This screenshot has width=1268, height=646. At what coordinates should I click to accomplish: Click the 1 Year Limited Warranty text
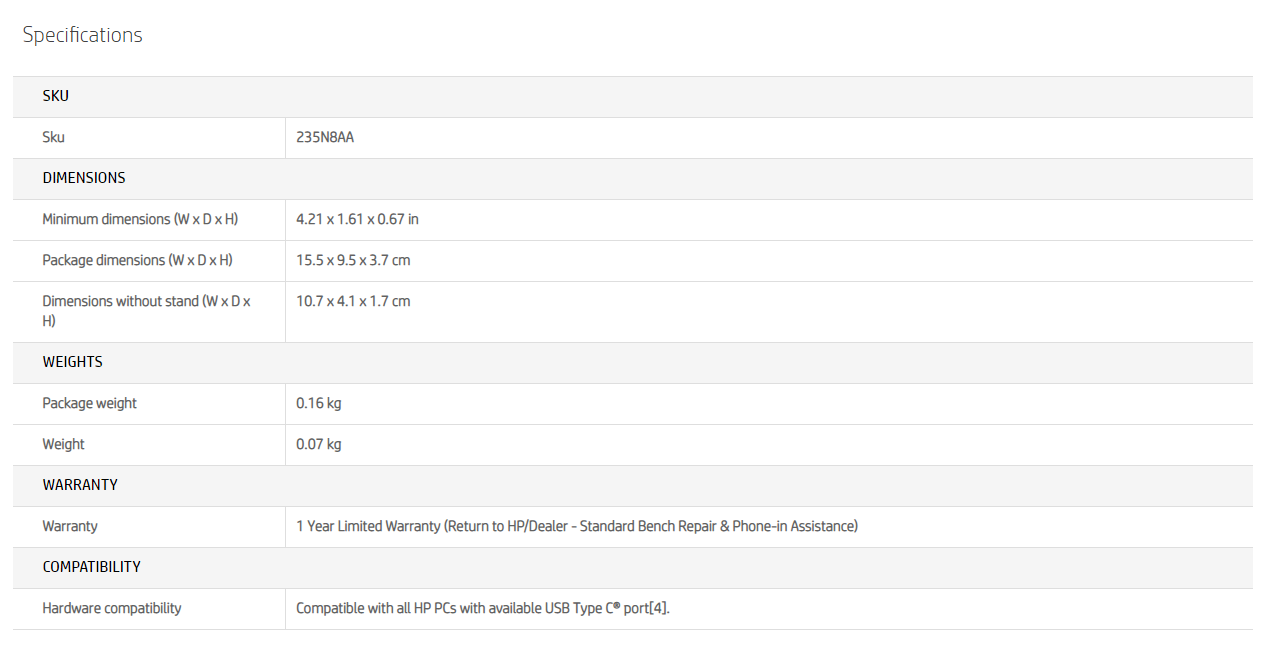(577, 526)
